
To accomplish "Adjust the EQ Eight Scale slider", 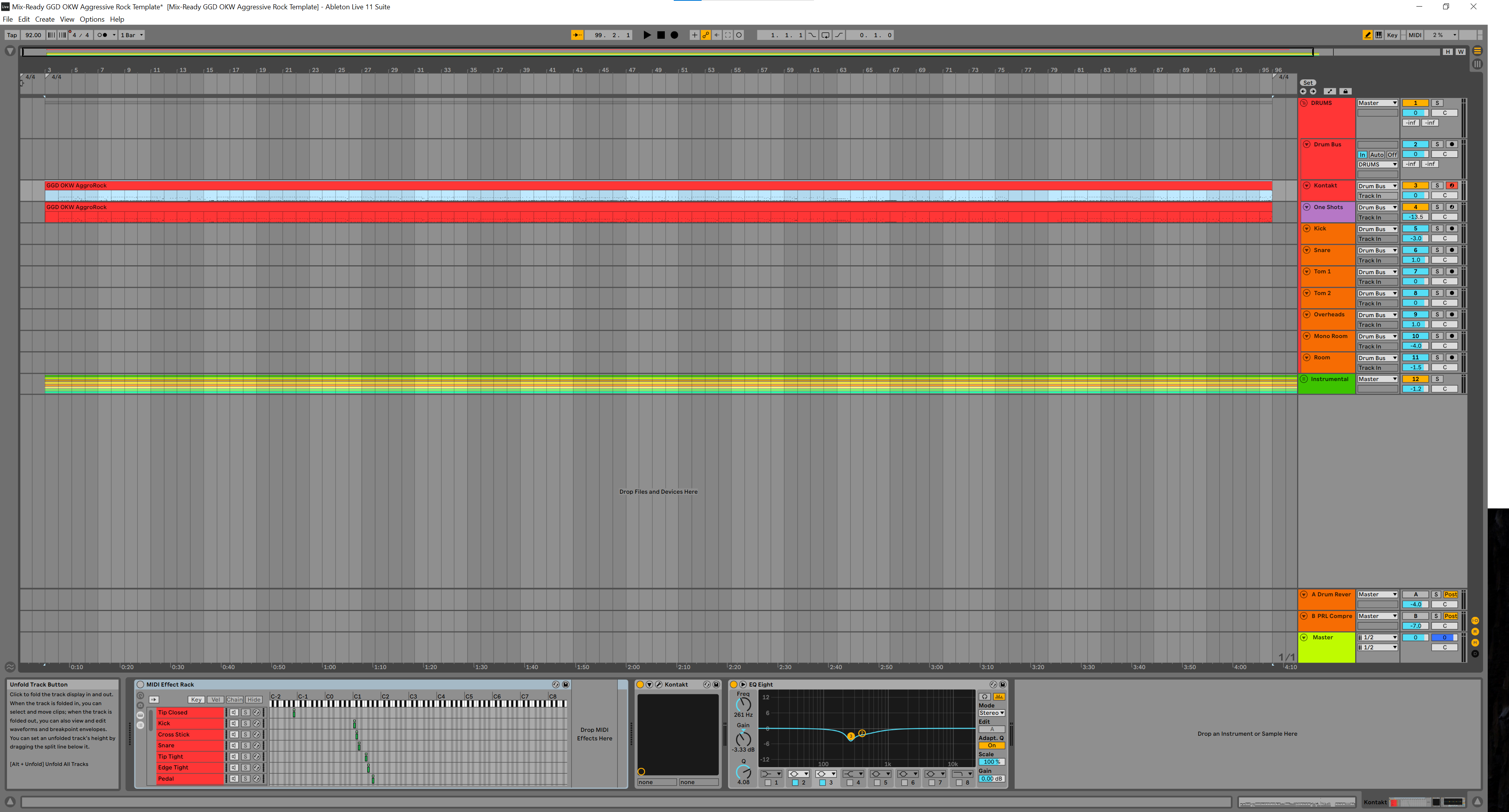I will tap(991, 762).
